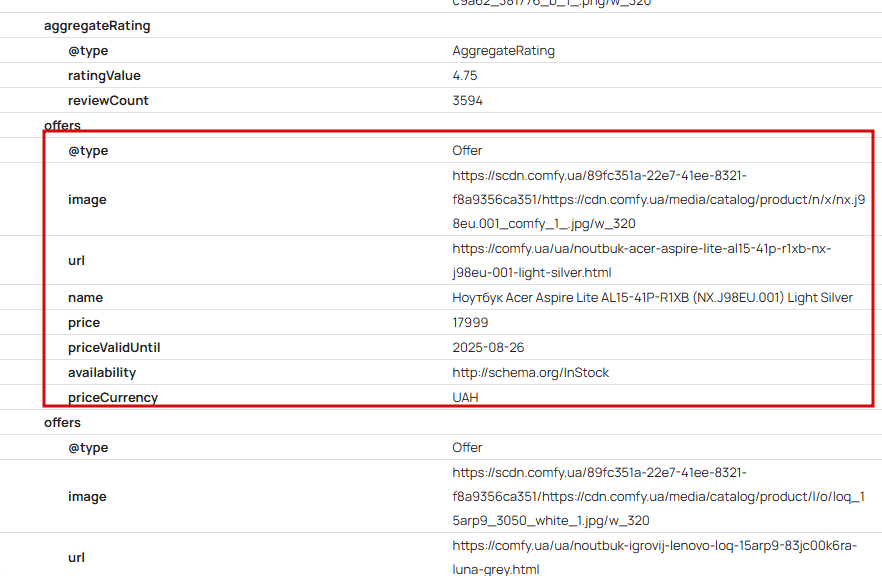Select the price property label

point(84,323)
